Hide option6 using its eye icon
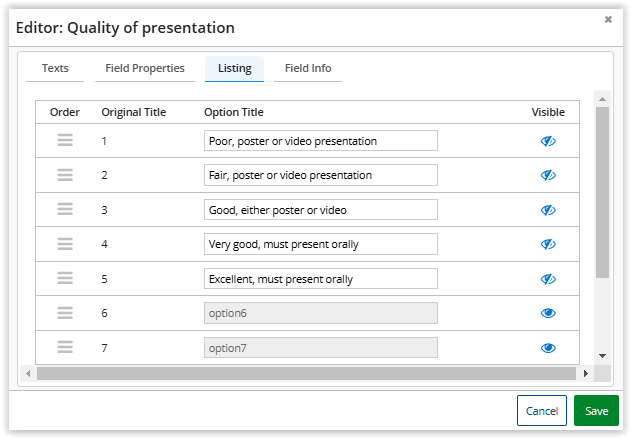The height and width of the screenshot is (438, 631). tap(548, 313)
